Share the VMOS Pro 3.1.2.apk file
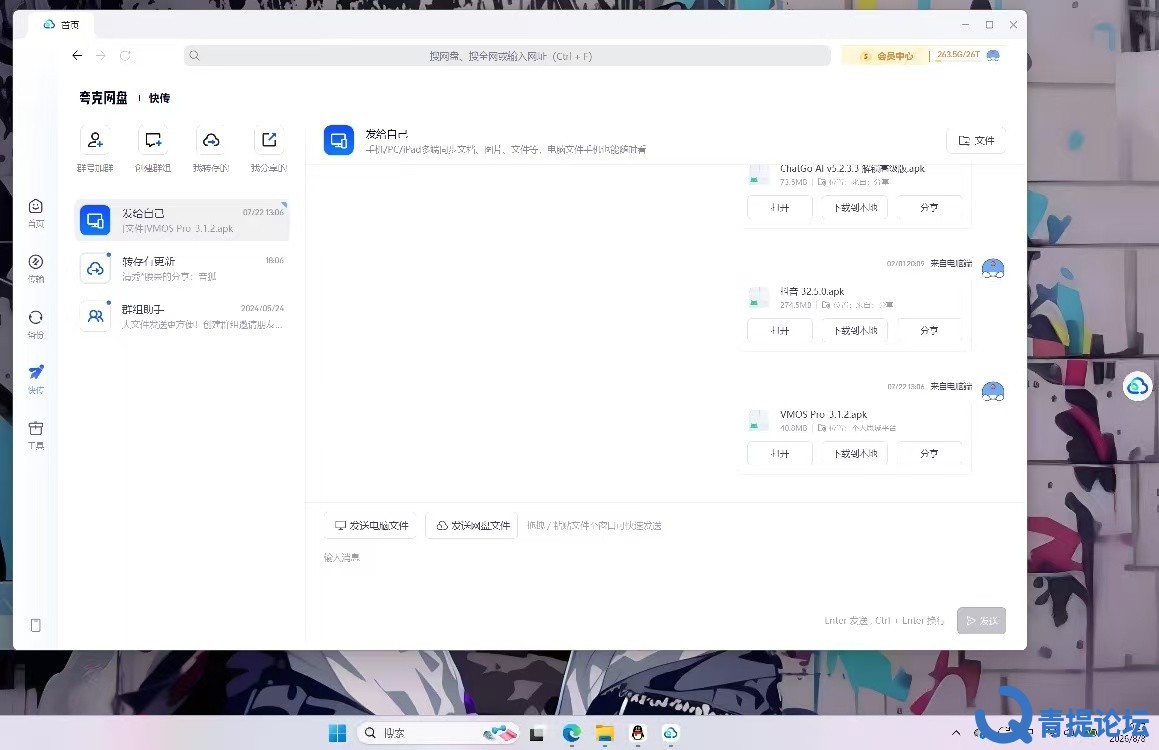The image size is (1159, 750). [x=929, y=454]
